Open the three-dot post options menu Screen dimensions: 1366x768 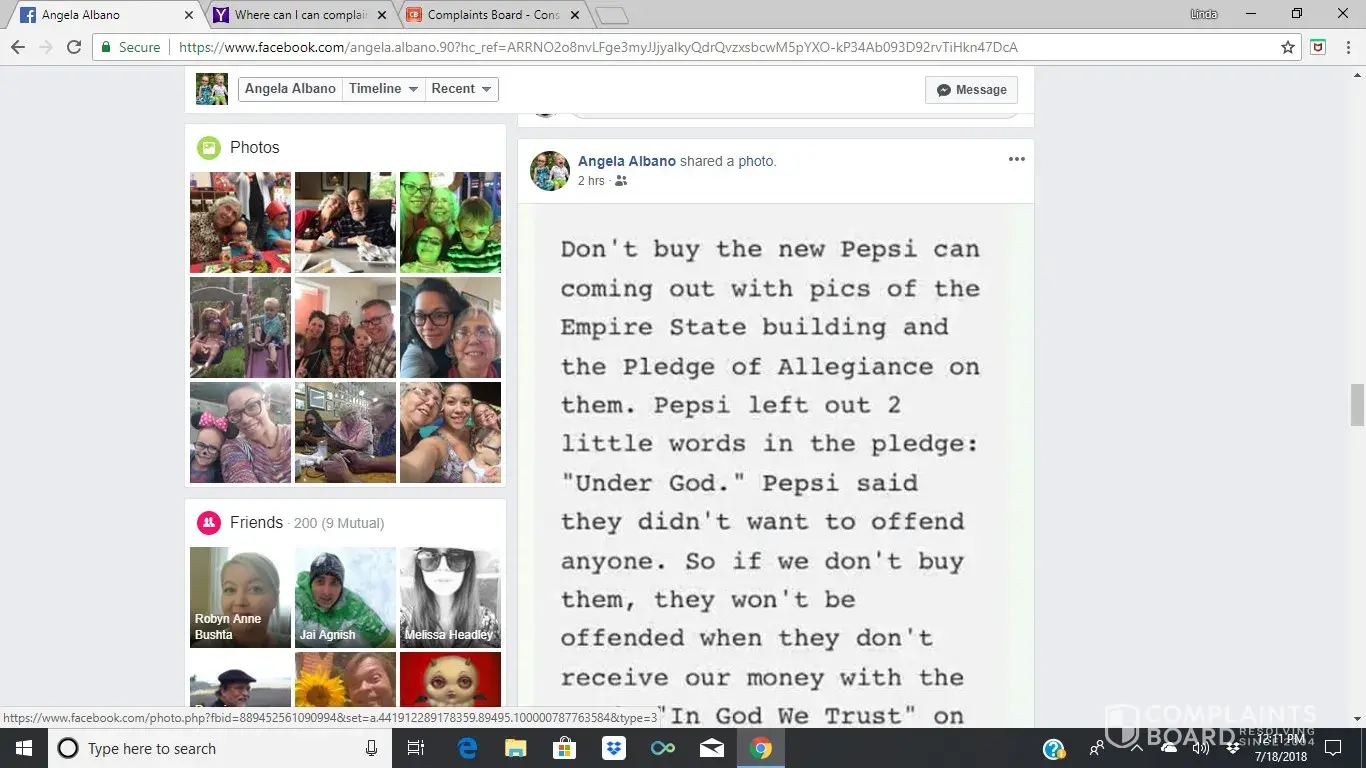(x=1017, y=160)
